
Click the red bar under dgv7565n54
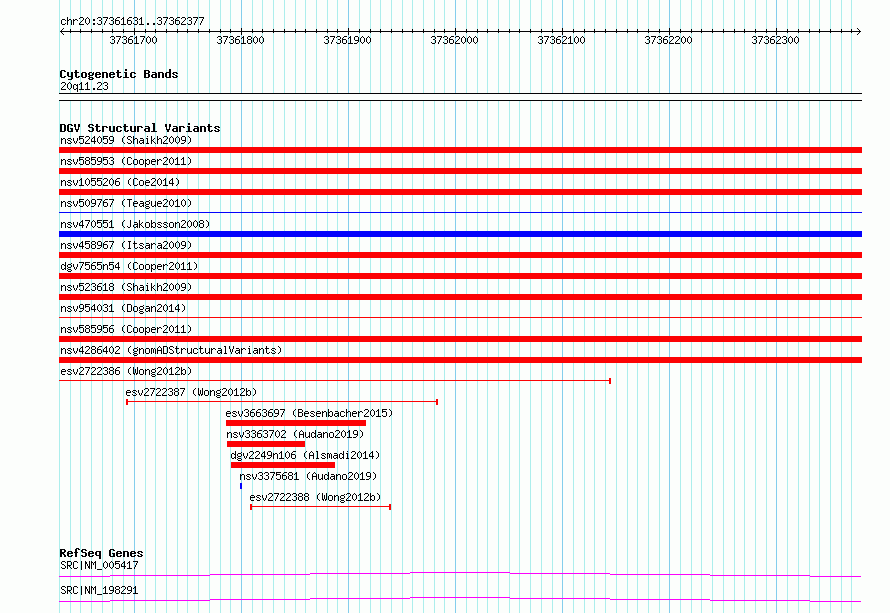460,276
